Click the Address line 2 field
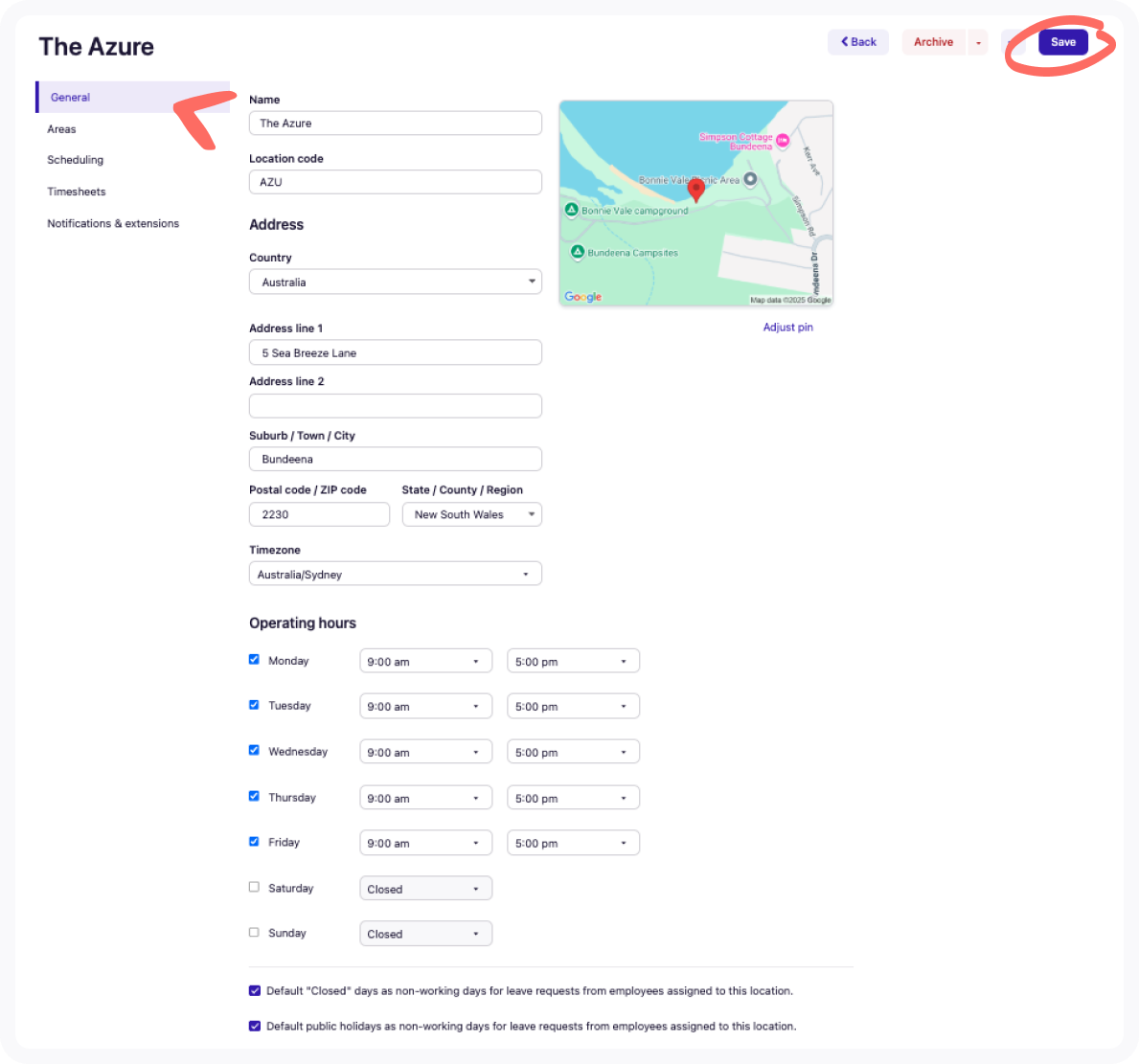 (x=395, y=406)
